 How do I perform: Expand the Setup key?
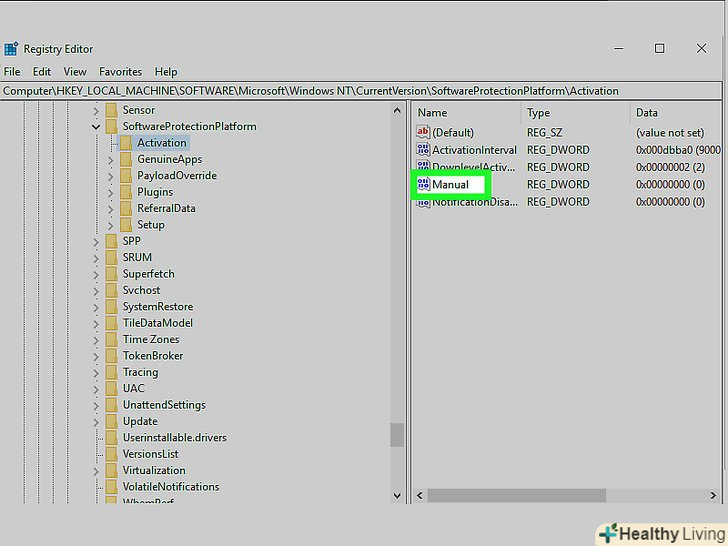pyautogui.click(x=110, y=226)
